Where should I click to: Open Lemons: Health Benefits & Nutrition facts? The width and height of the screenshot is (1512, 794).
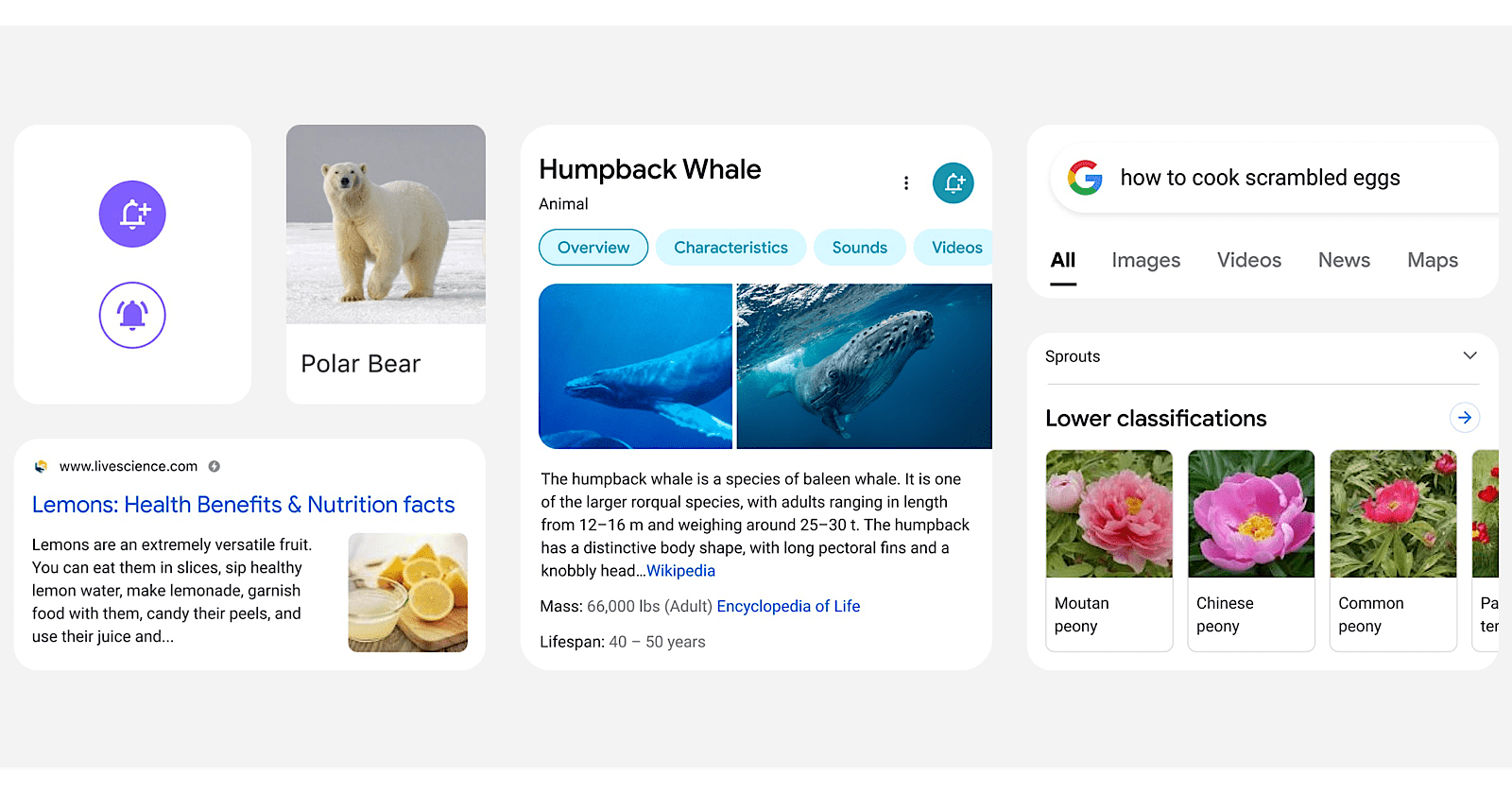point(244,505)
